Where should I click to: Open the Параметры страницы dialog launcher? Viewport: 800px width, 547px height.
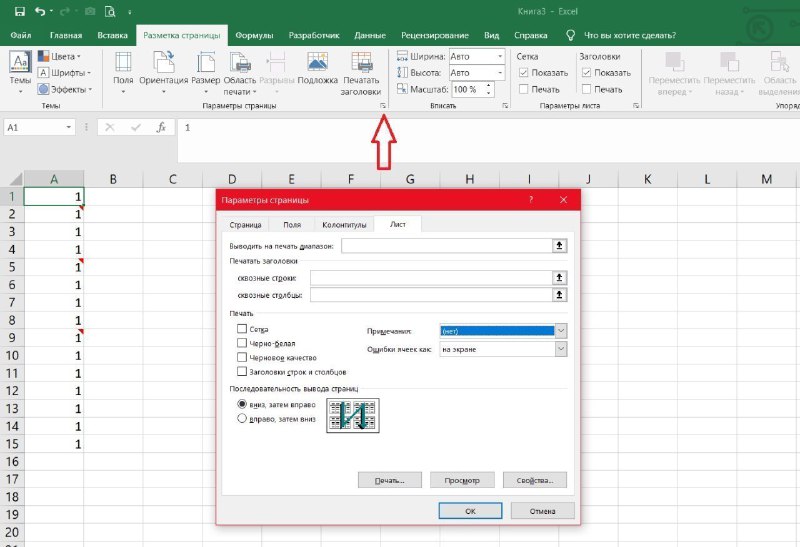(382, 106)
